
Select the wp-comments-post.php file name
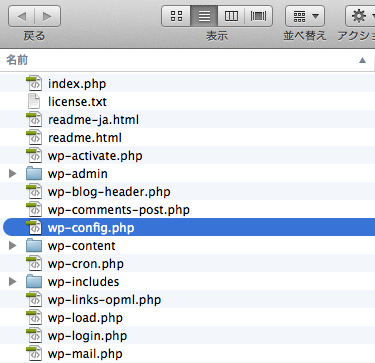pos(119,210)
